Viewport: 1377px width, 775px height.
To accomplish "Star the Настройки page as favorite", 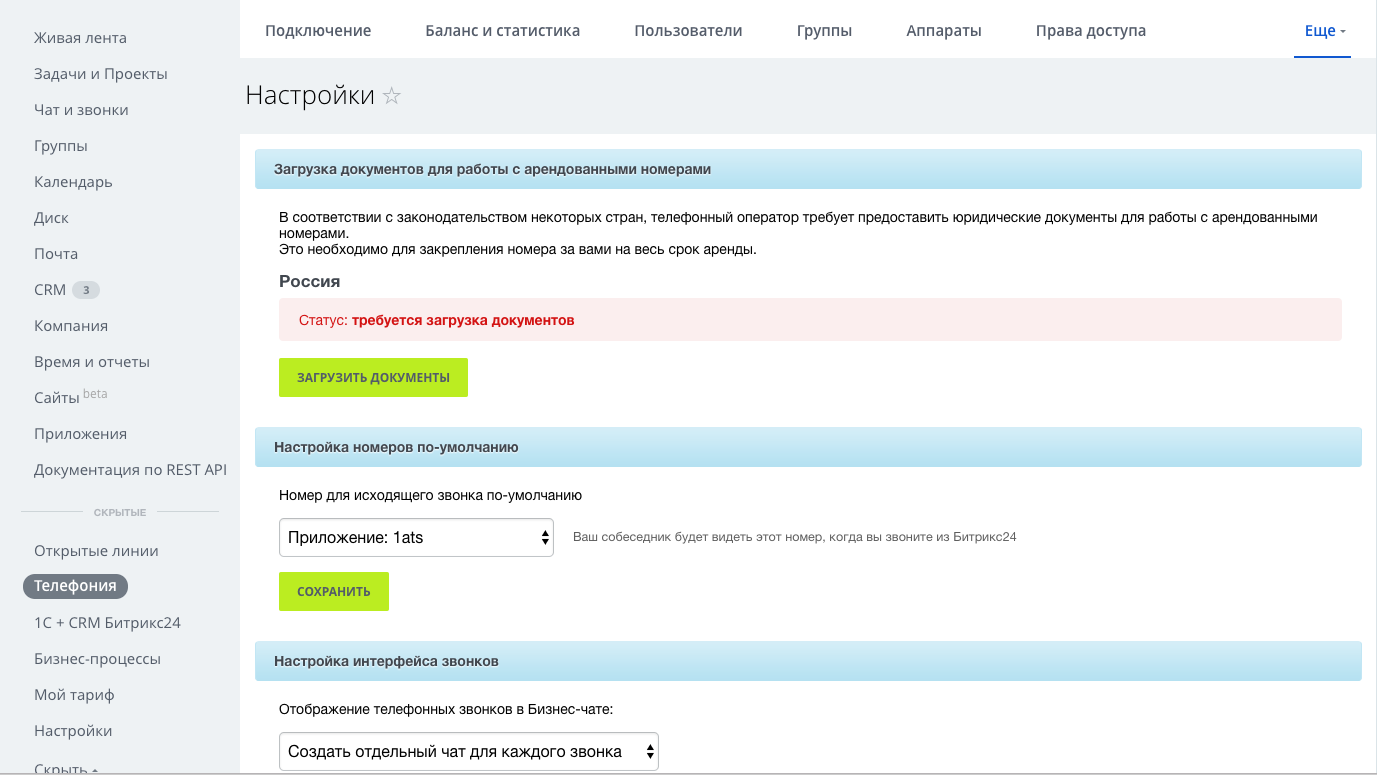I will 392,96.
